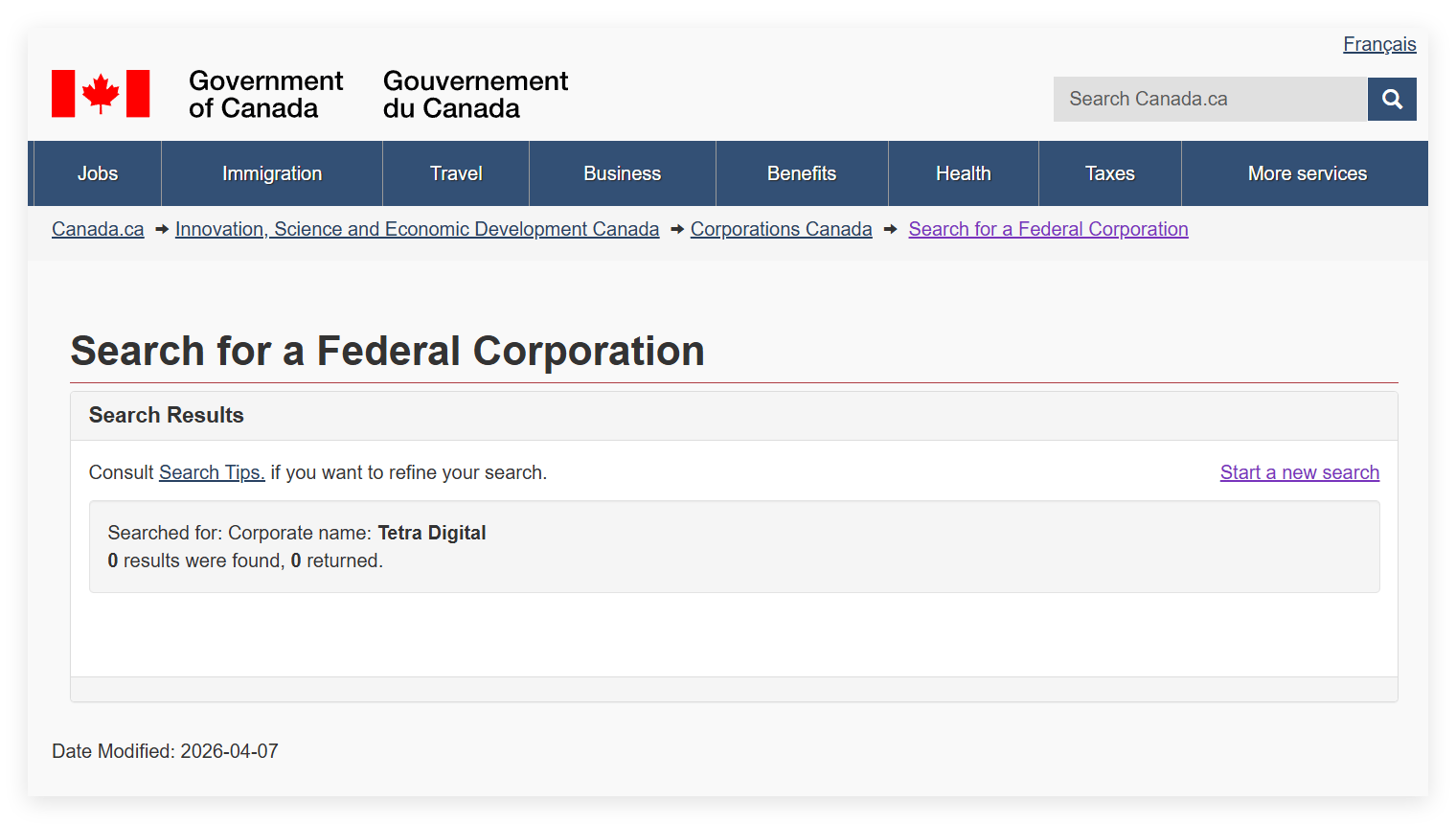Open the Travel menu item
The width and height of the screenshot is (1456, 824).
(456, 173)
